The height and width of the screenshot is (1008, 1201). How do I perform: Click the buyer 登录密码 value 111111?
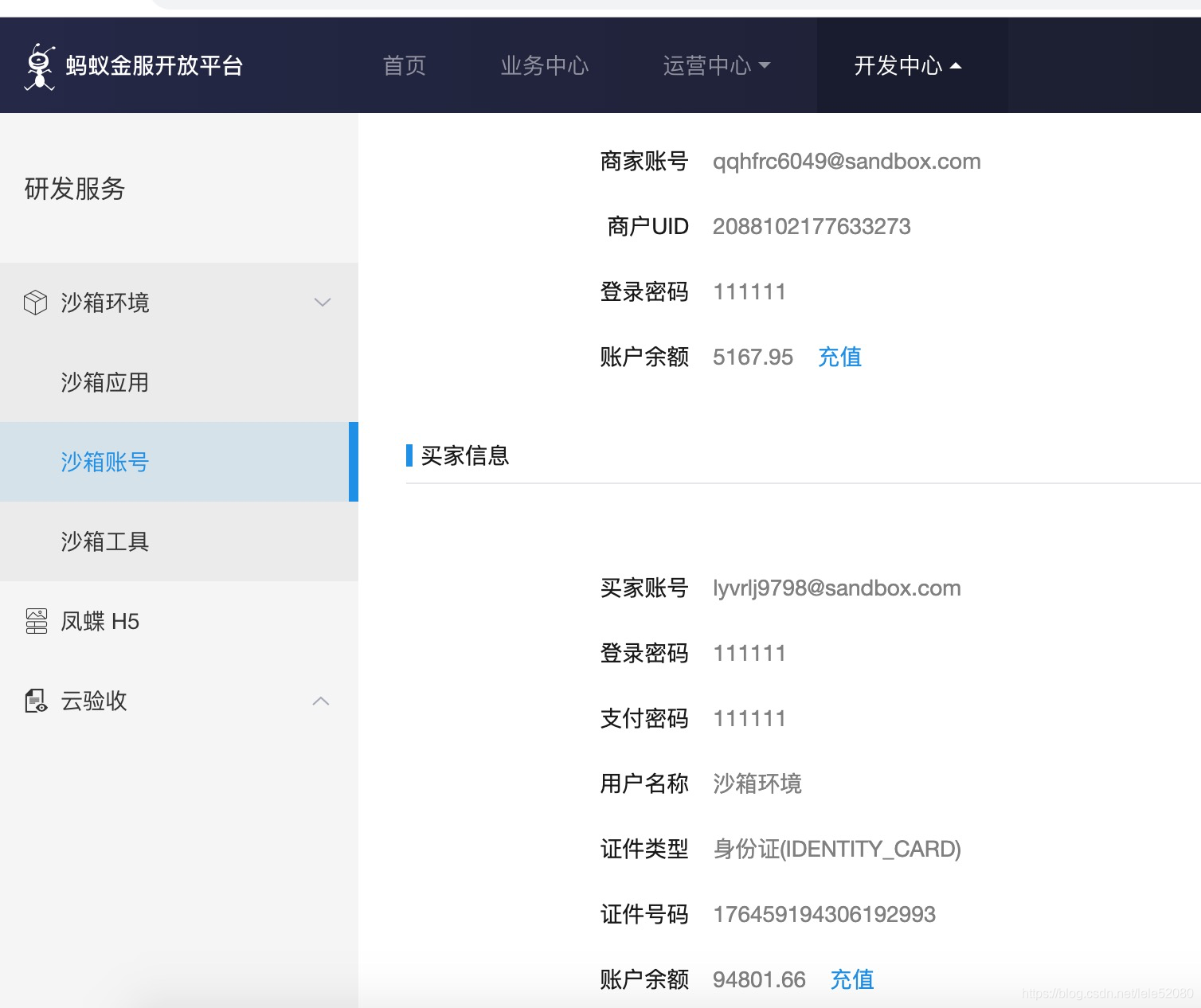(x=749, y=653)
